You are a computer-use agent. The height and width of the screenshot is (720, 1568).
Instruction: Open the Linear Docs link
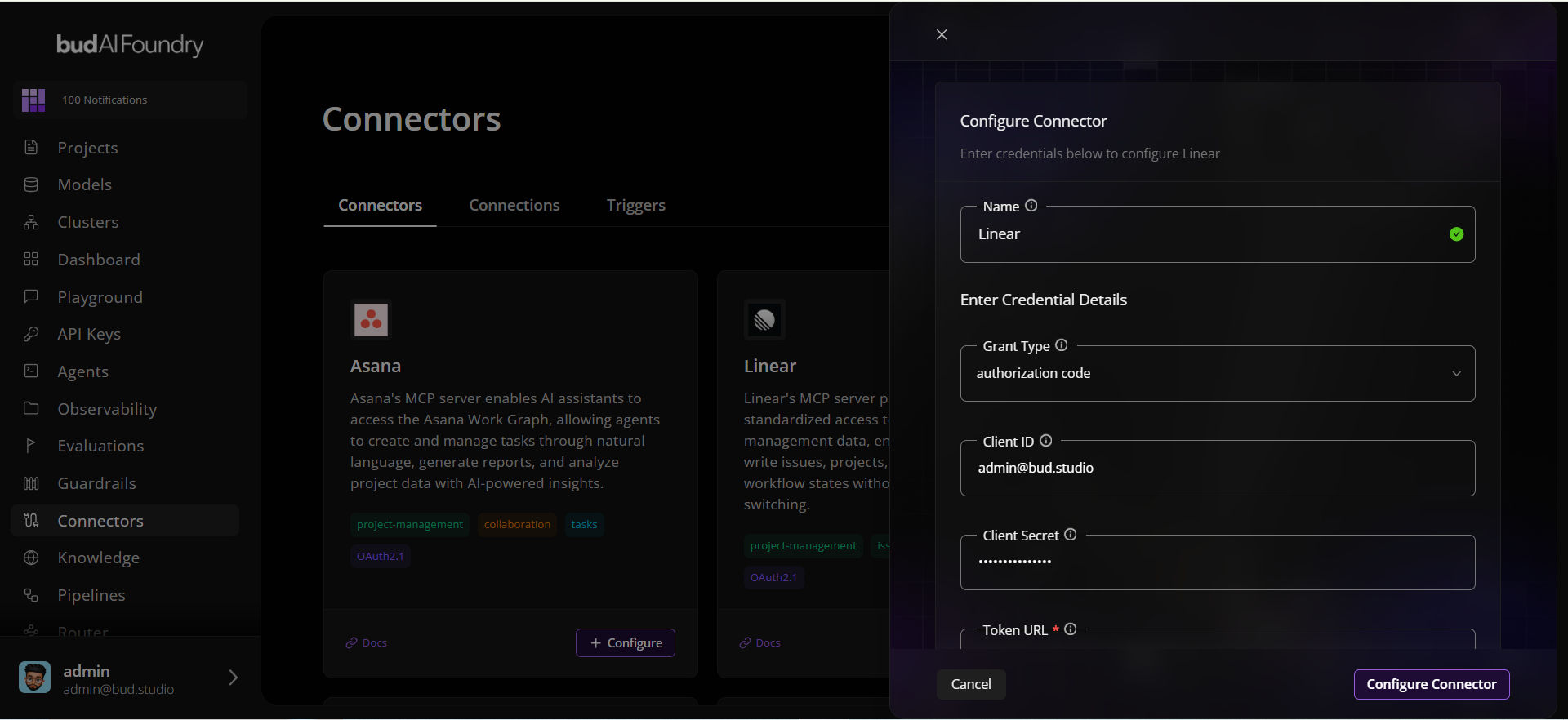pyautogui.click(x=760, y=643)
